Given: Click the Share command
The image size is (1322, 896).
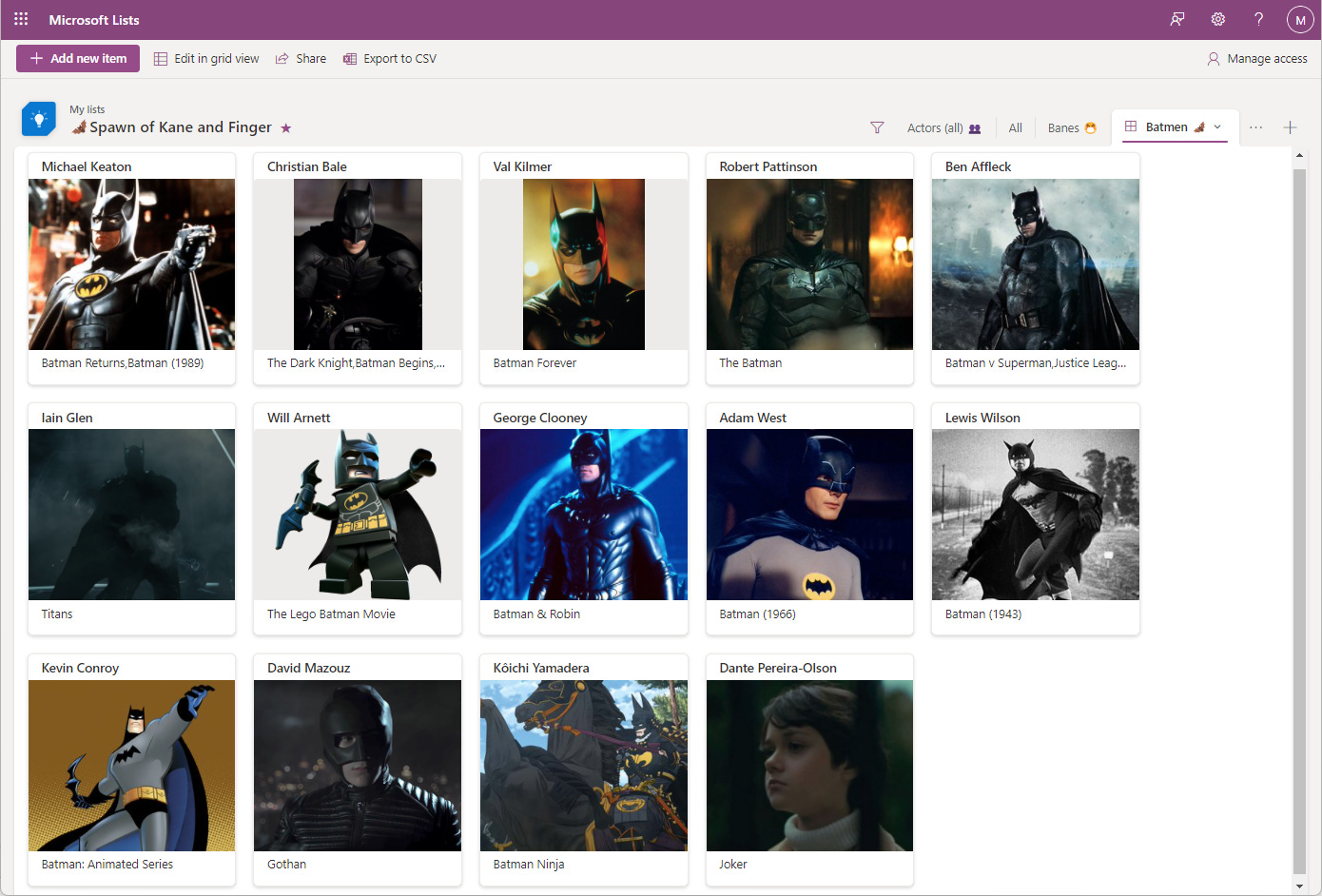Looking at the screenshot, I should click(301, 58).
